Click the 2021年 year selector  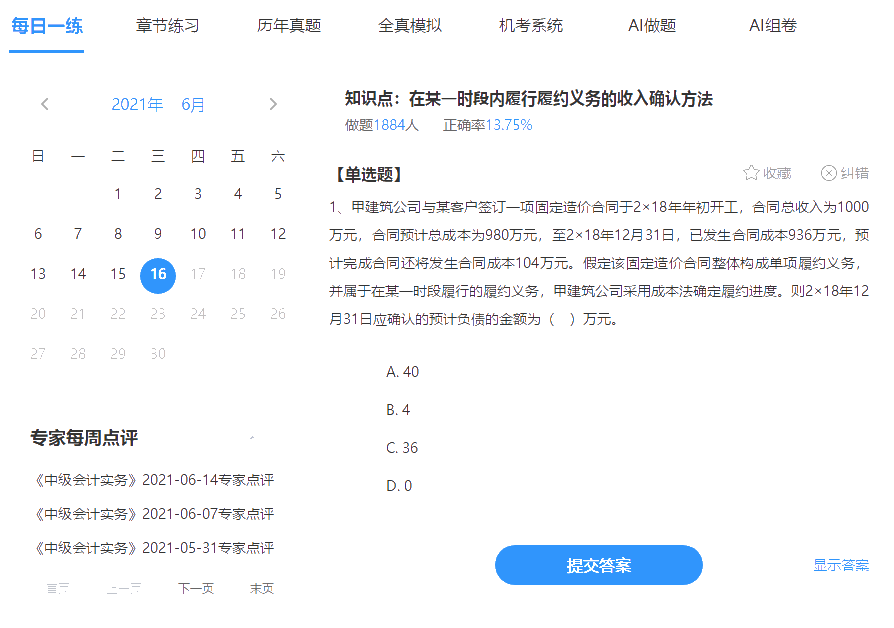click(137, 104)
